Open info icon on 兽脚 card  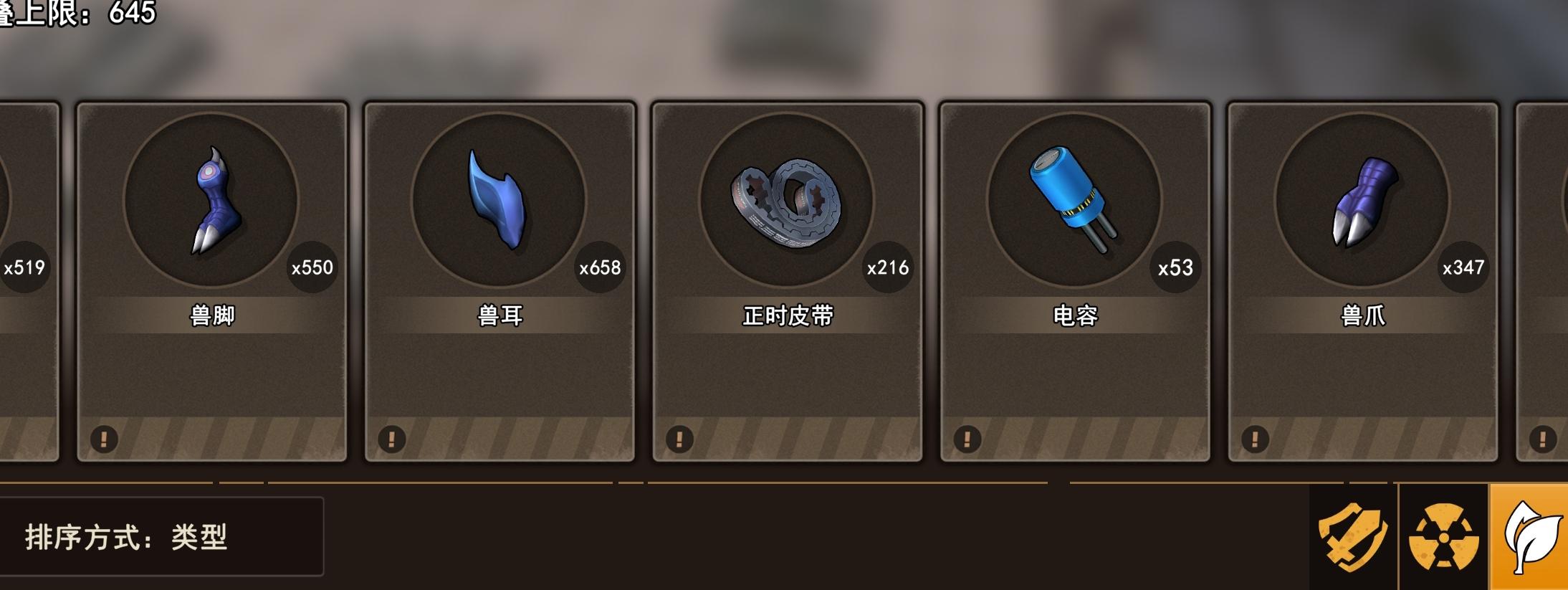coord(104,438)
